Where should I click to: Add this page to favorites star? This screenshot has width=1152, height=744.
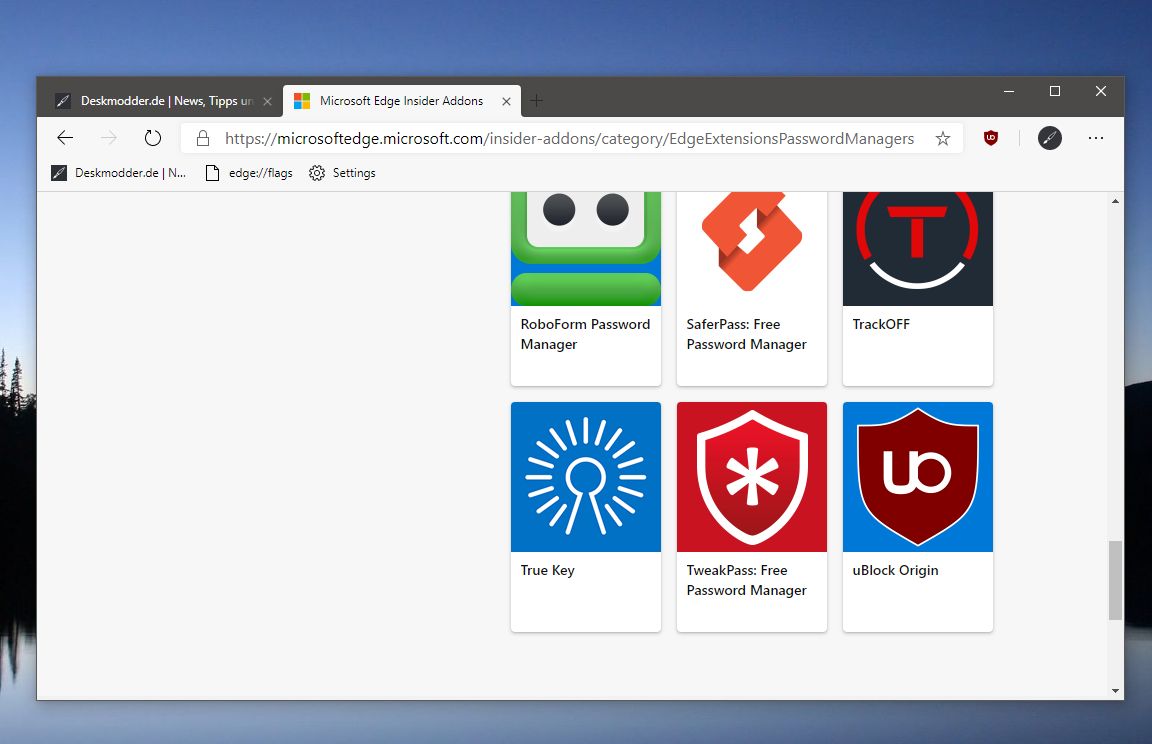(943, 138)
